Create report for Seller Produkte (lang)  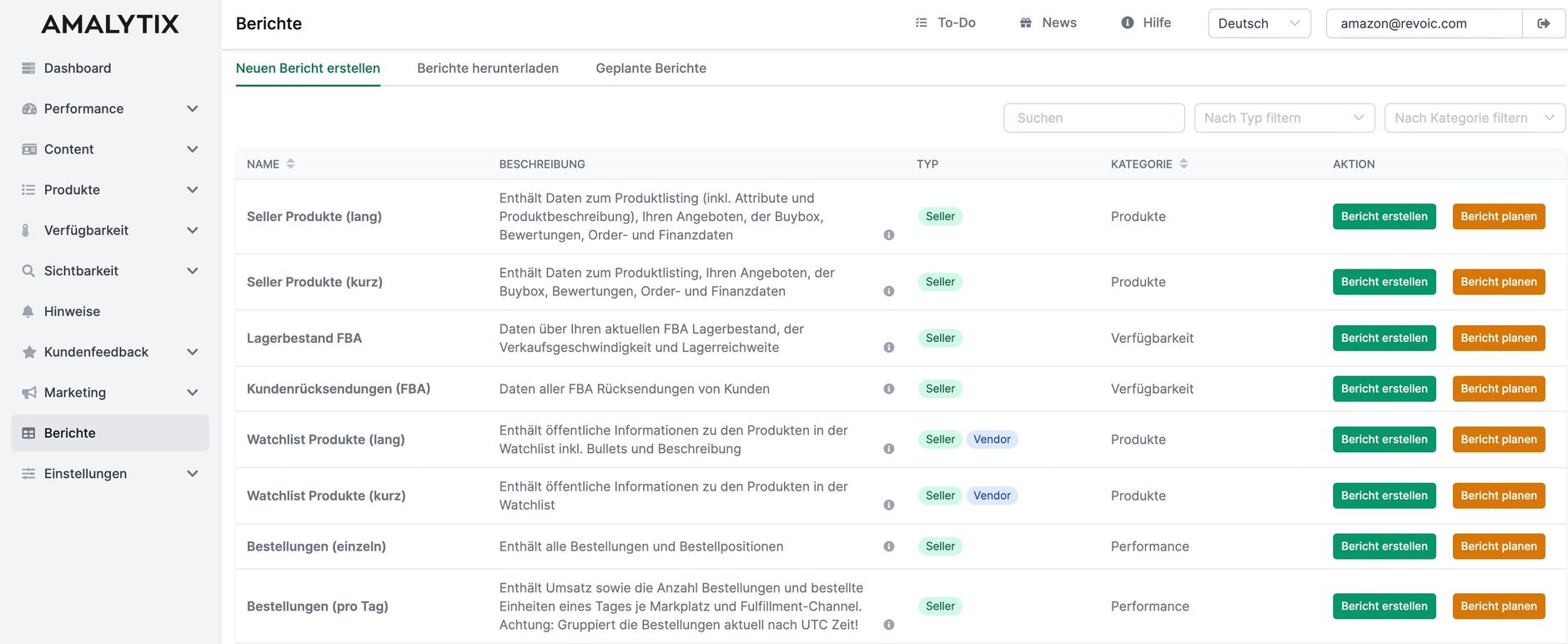1385,217
